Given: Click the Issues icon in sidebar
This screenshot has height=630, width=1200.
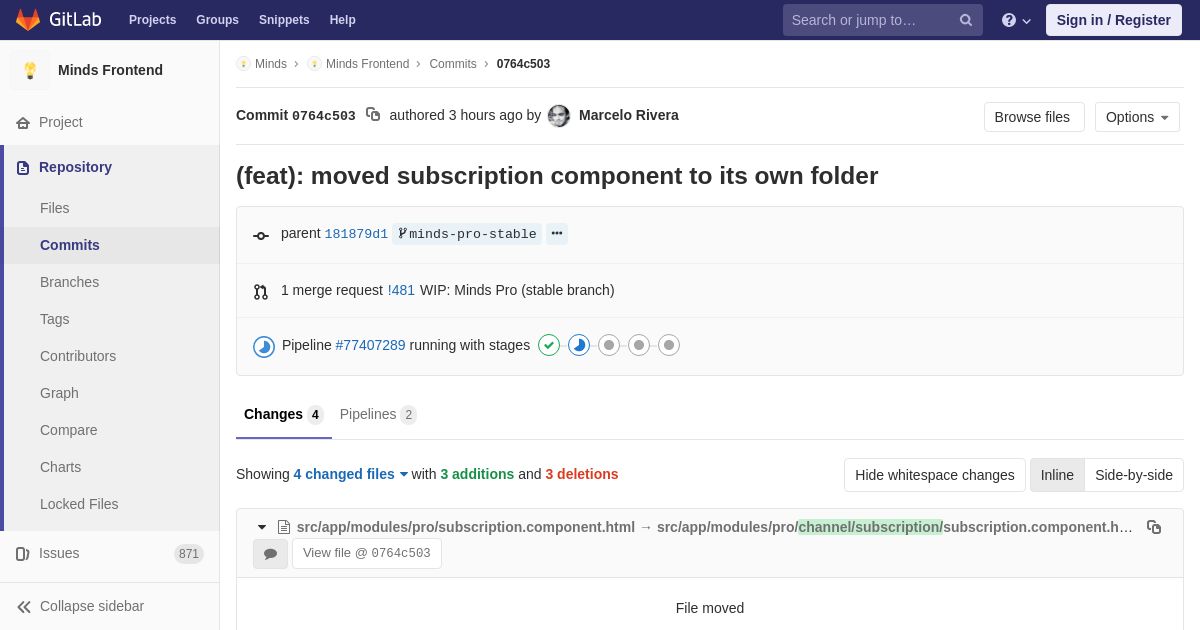Looking at the screenshot, I should pyautogui.click(x=23, y=554).
